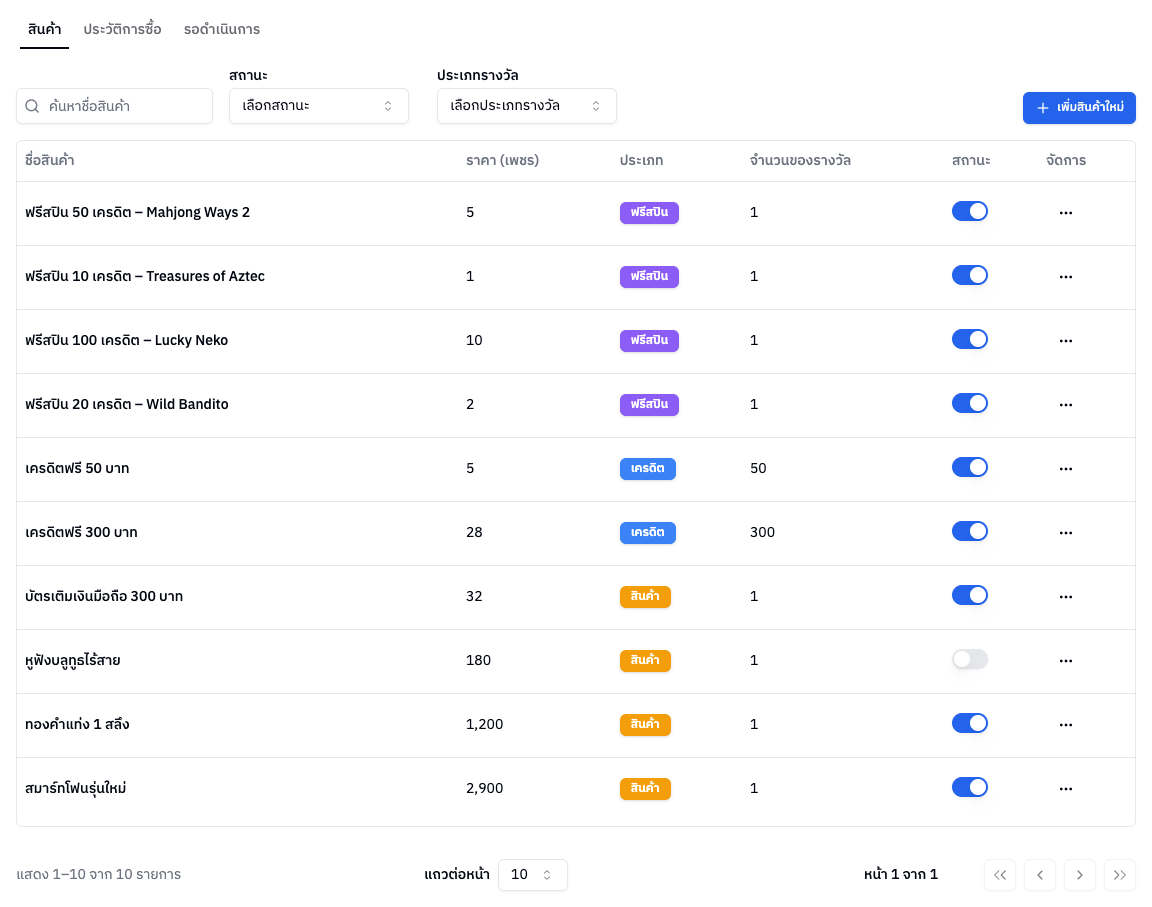1152x907 pixels.
Task: Go to the first page arrow
Action: point(1000,875)
